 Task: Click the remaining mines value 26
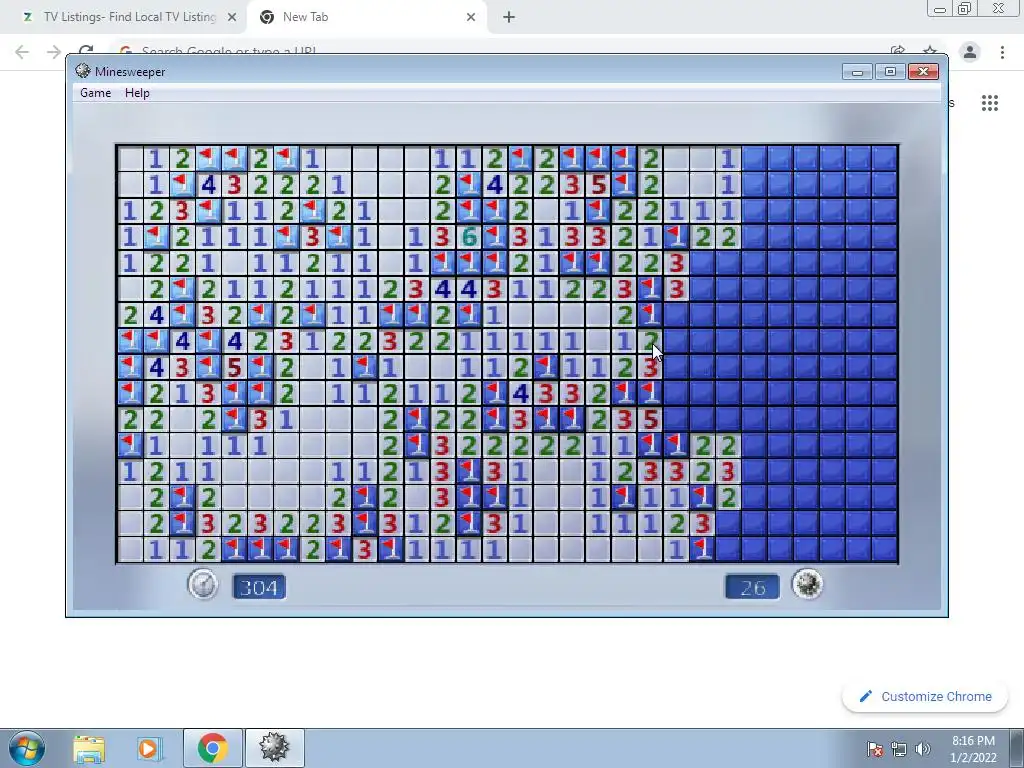[752, 587]
